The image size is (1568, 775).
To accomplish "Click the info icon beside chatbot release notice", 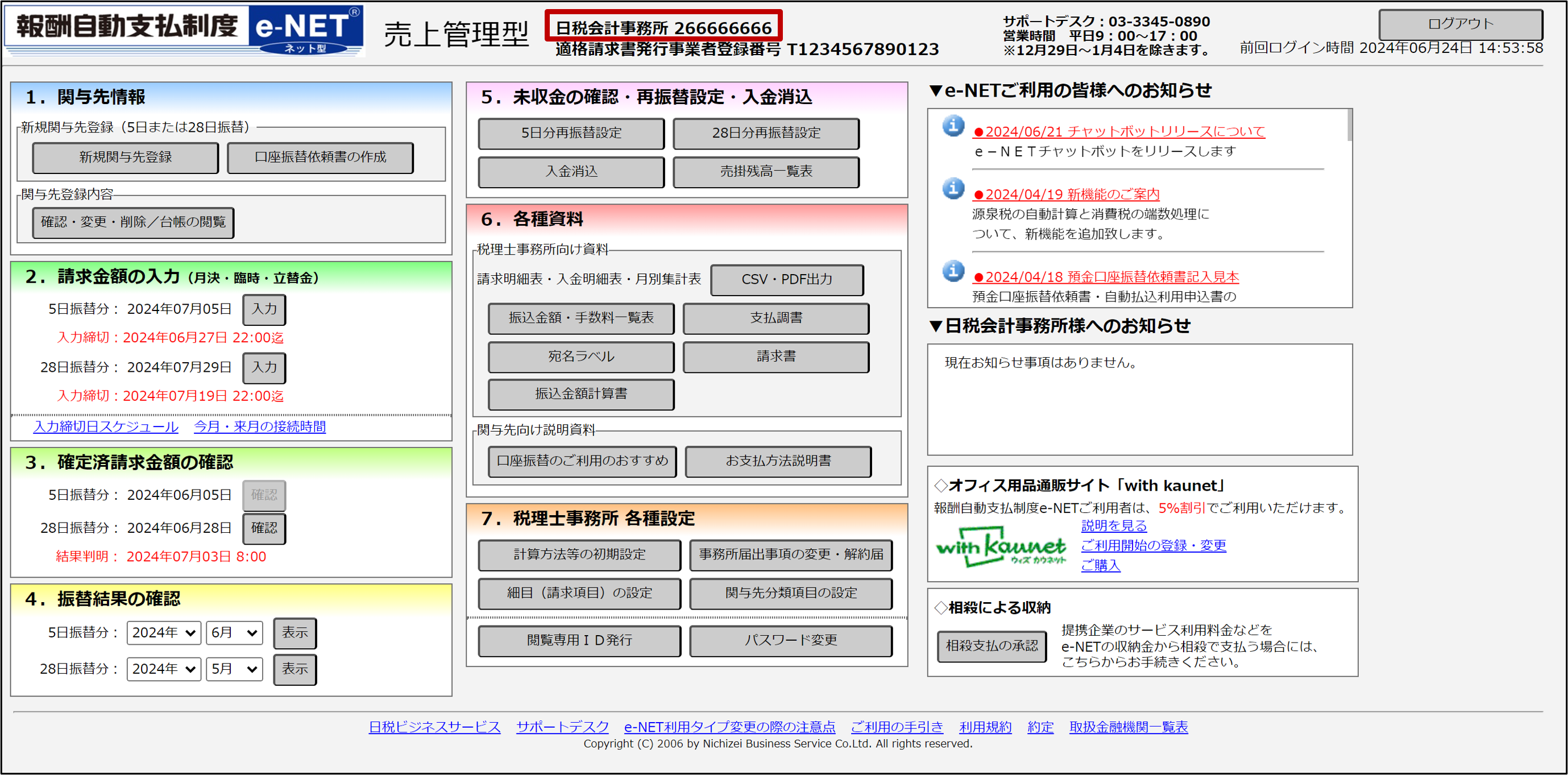I will coord(953,126).
